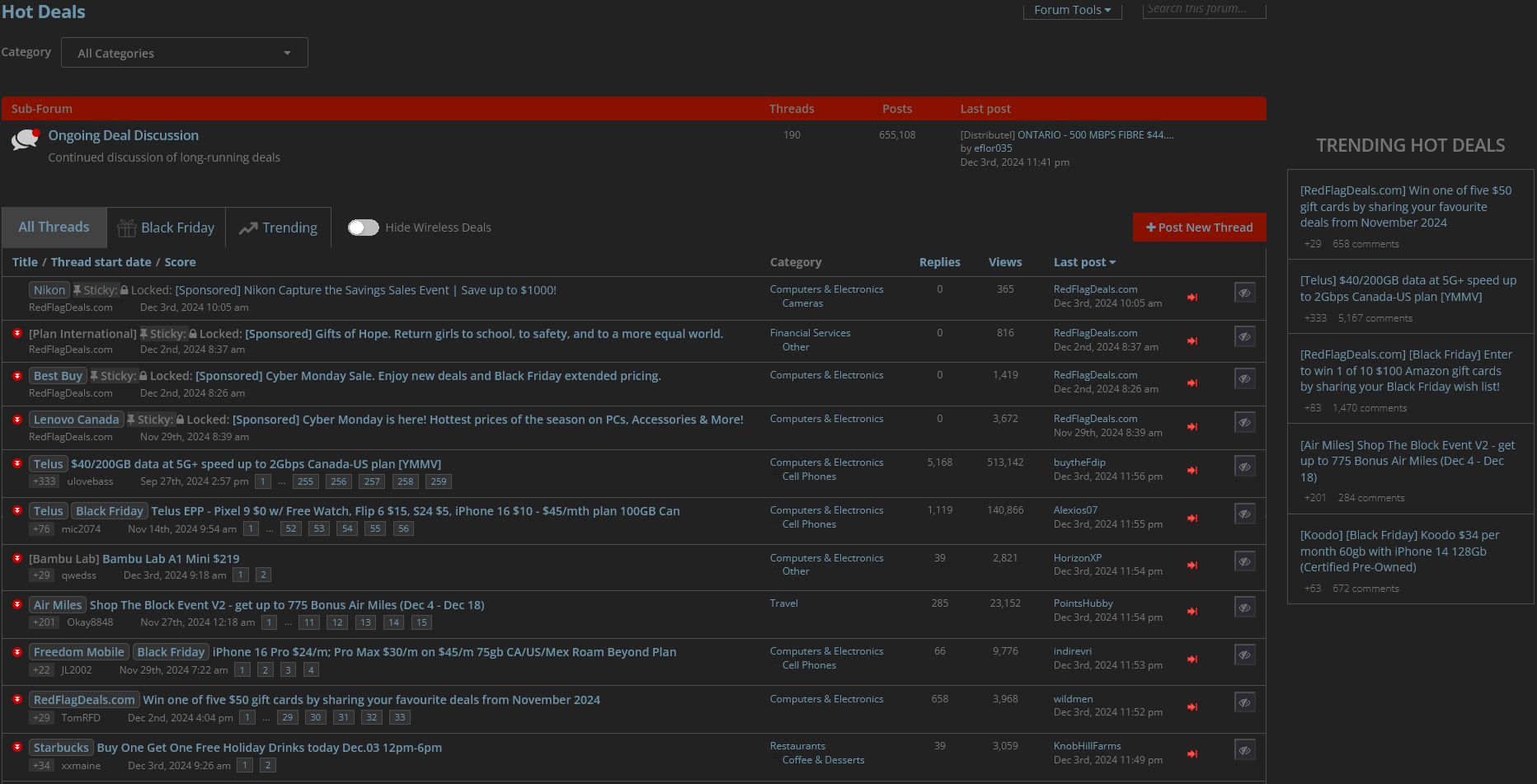Open Cell Phones category on Freedom Mobile row
Screen dimensions: 1537x784
(809, 665)
